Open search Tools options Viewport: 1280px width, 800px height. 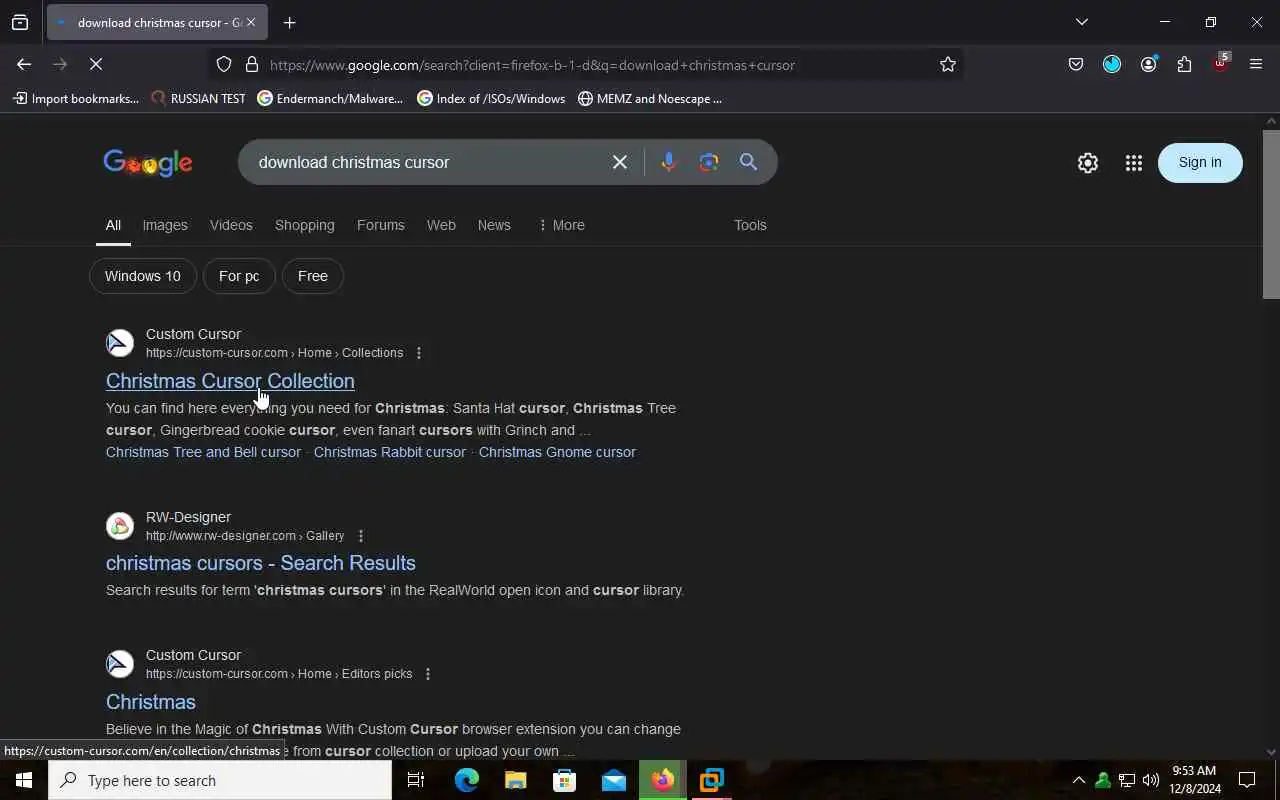tap(750, 225)
